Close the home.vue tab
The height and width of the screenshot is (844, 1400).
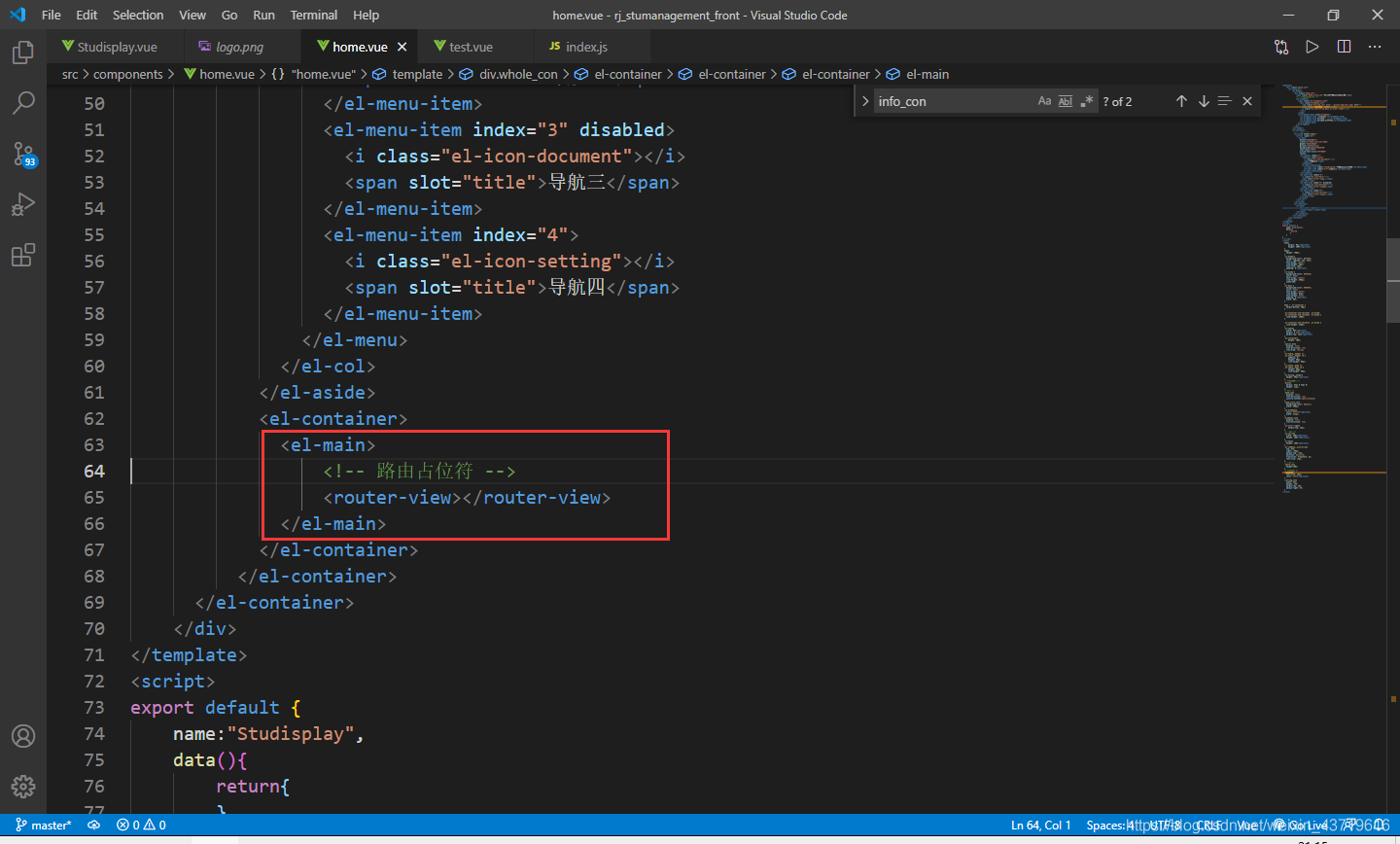point(402,47)
